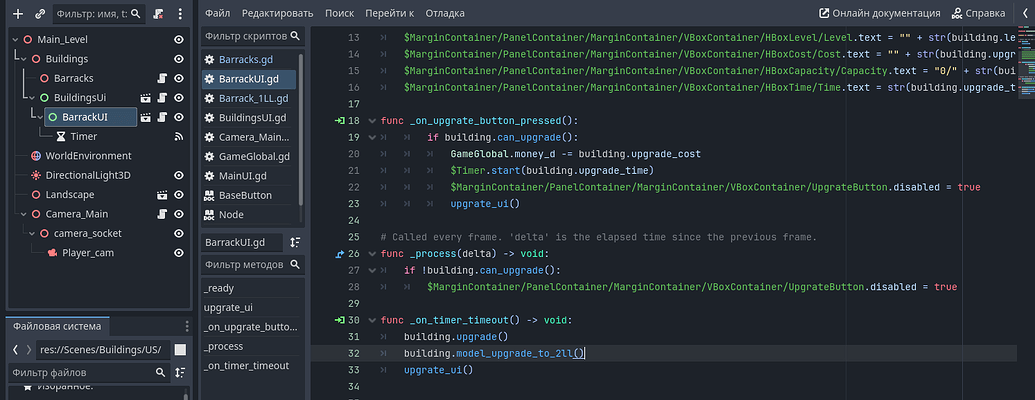This screenshot has height=400, width=1035.
Task: Hide the BuildingsUi node
Action: pos(178,98)
